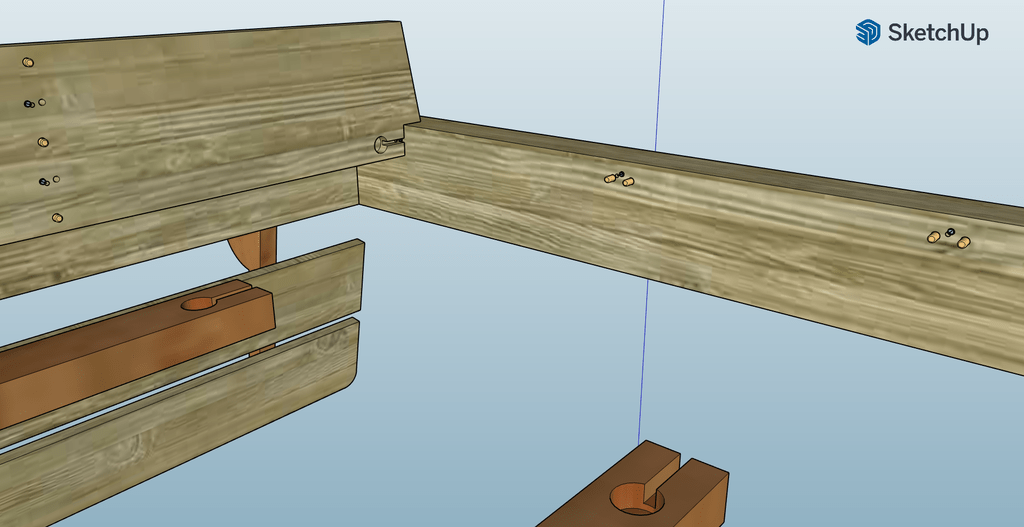Click the SketchUp logo icon

point(868,32)
